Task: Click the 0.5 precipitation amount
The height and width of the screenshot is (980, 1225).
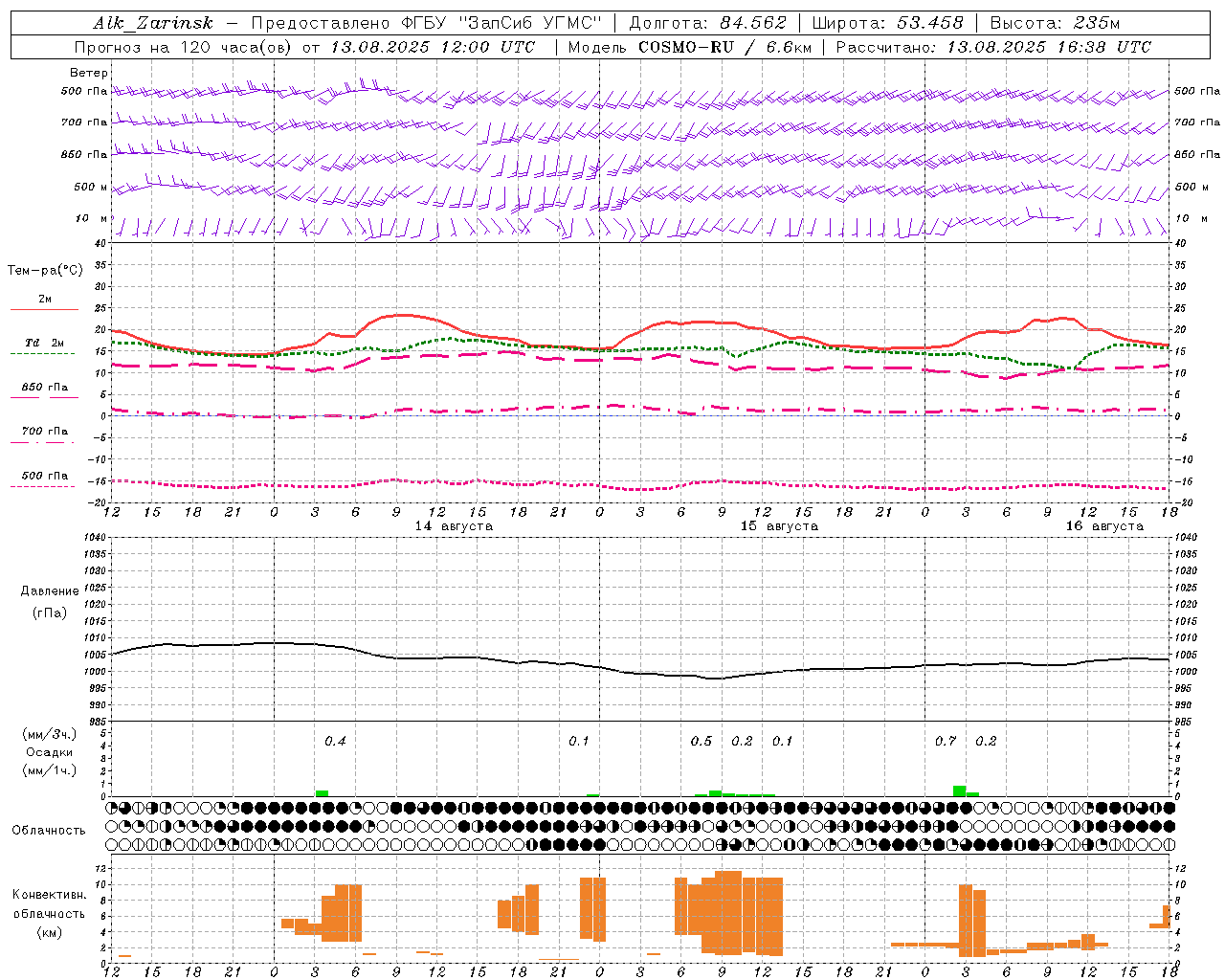Action: click(702, 742)
